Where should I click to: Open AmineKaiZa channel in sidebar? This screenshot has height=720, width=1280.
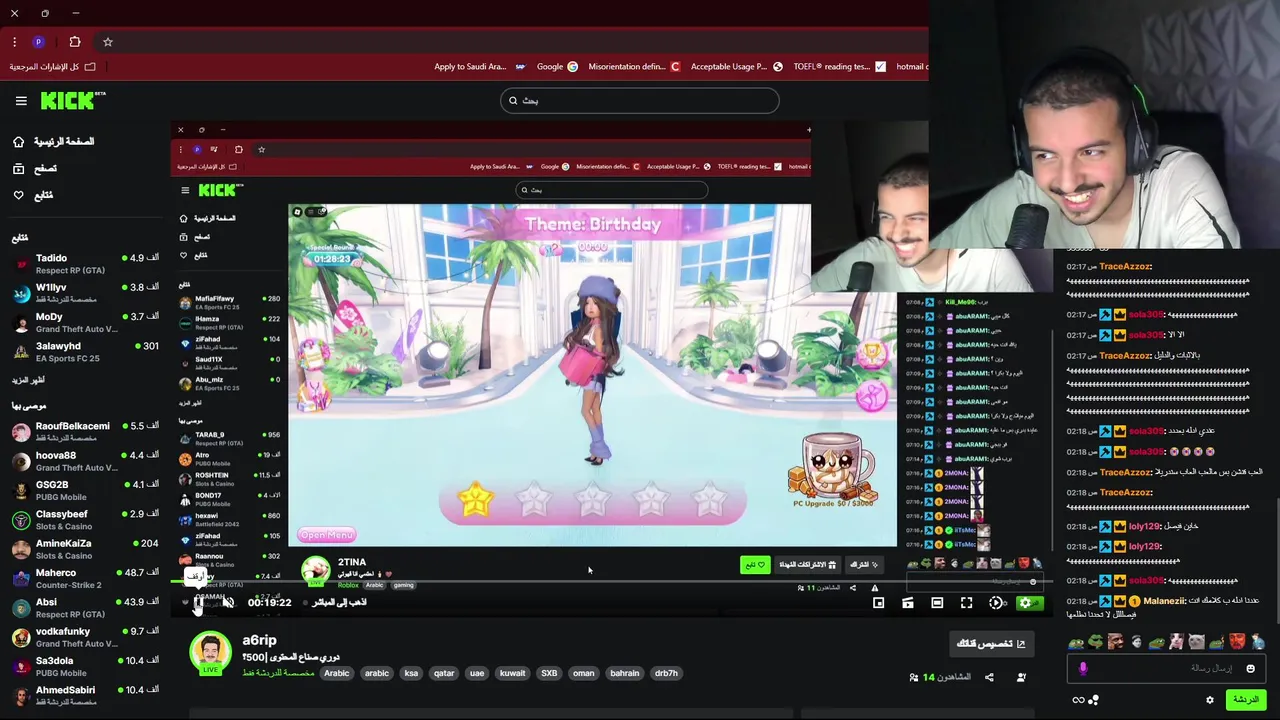coord(85,549)
